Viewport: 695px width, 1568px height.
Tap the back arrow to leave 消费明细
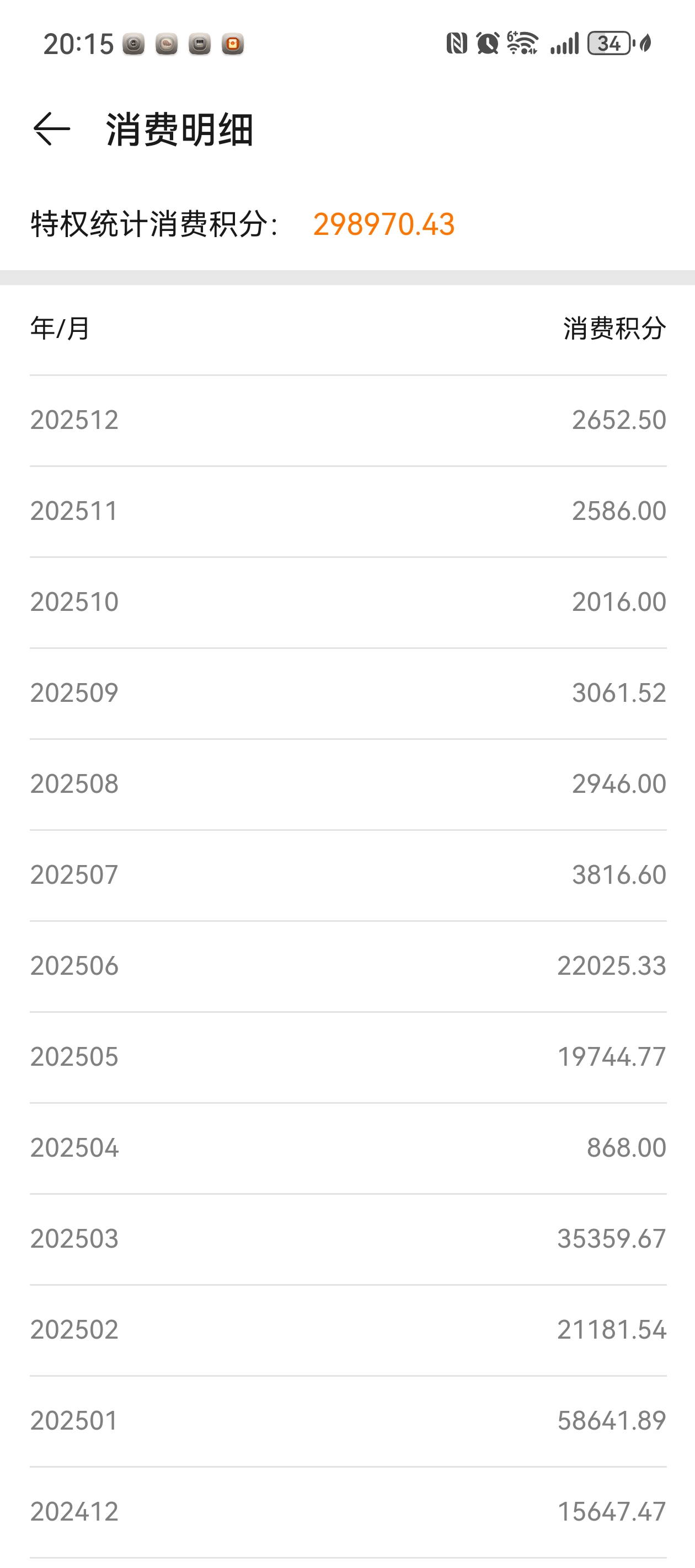click(x=52, y=129)
